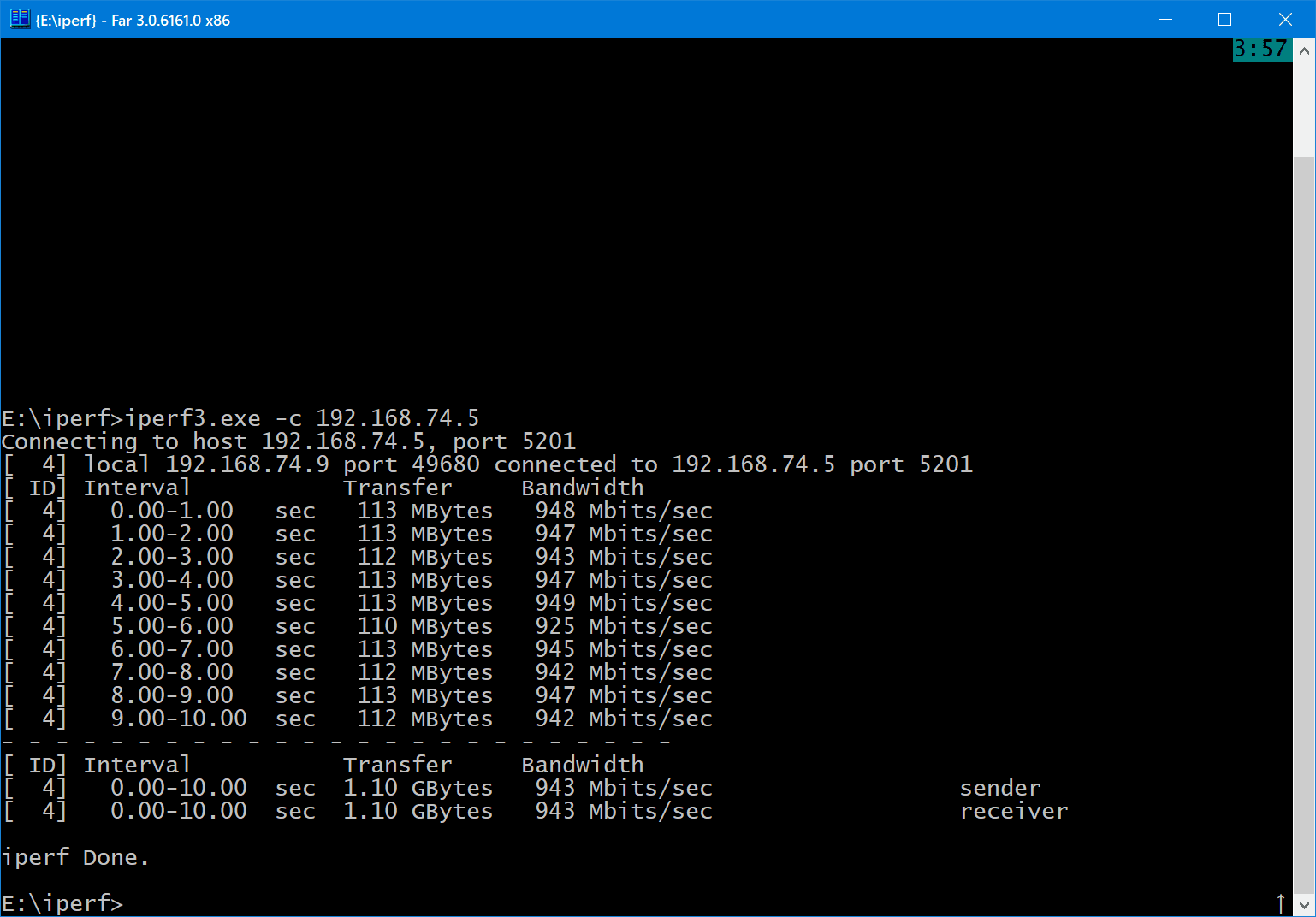Click the '110 MBytes' transfer value
Screen dimensions: 1316x917
[425, 626]
